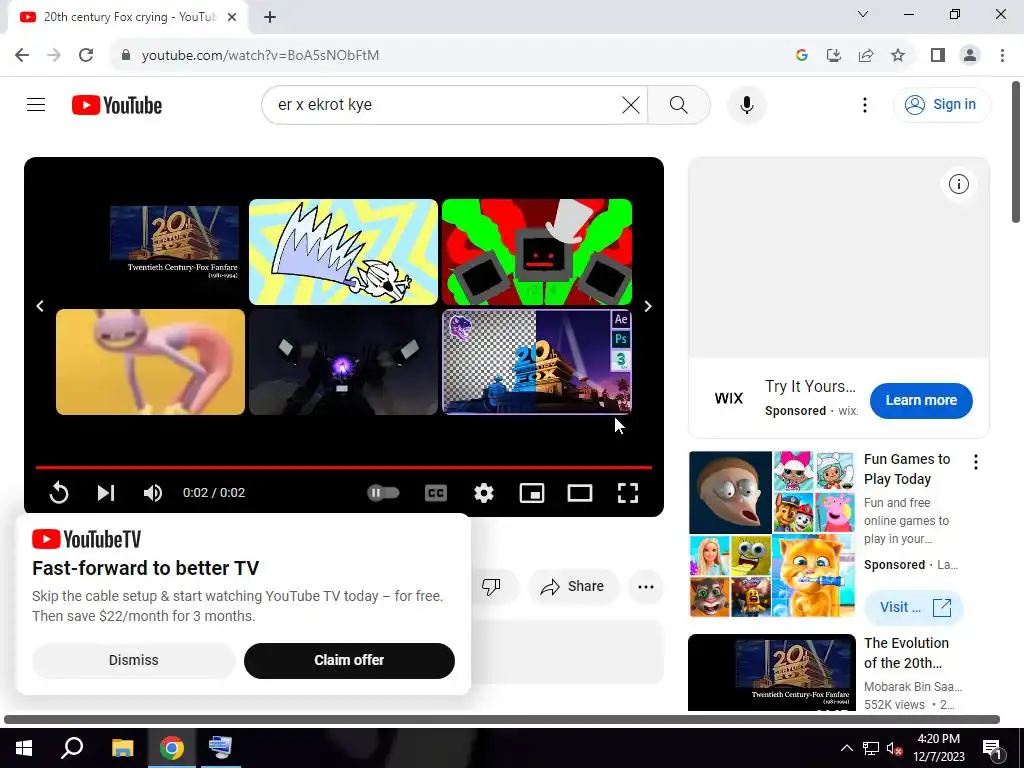Toggle the autoplay switch
The height and width of the screenshot is (768, 1024).
click(383, 492)
